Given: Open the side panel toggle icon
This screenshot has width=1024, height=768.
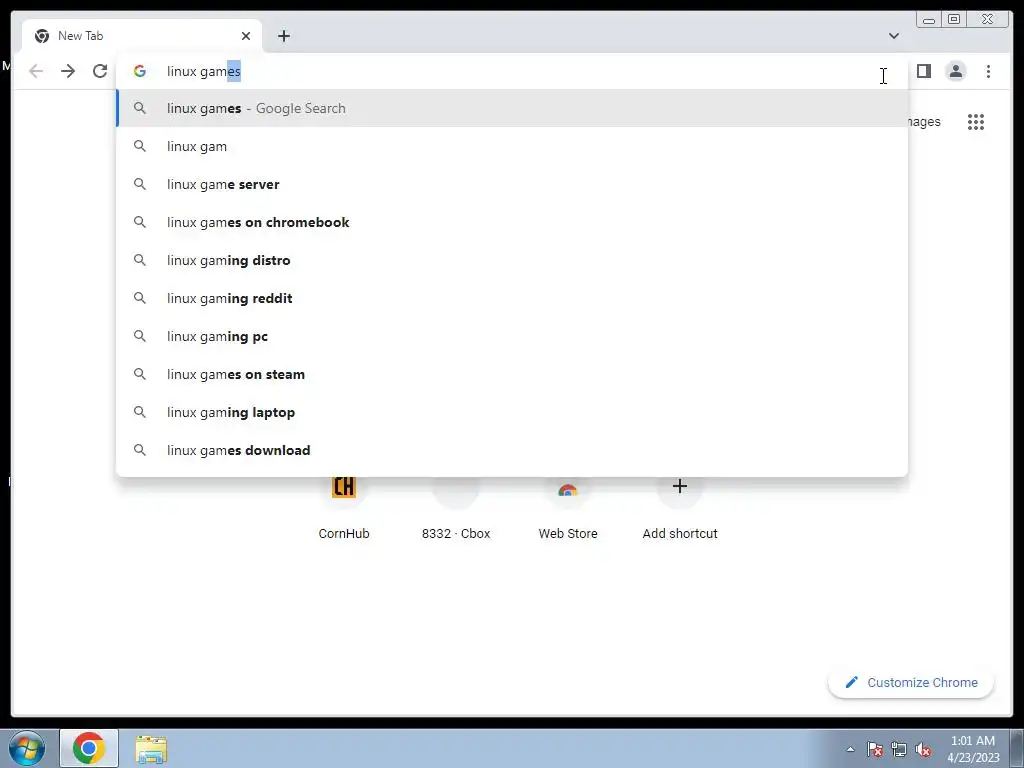Looking at the screenshot, I should coord(923,71).
